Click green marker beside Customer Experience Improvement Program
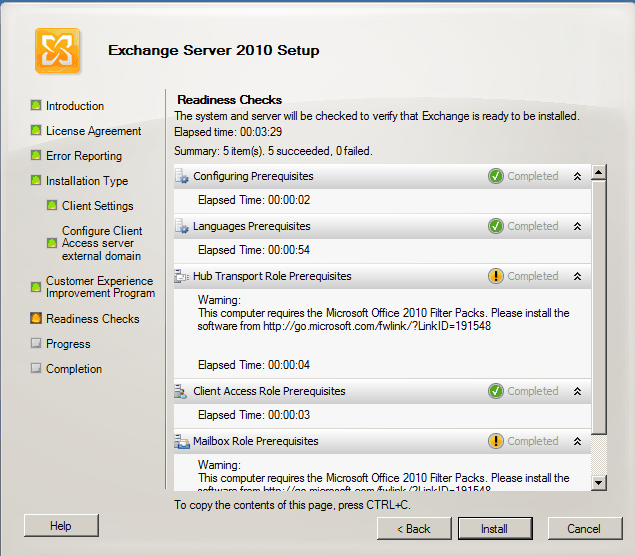This screenshot has height=556, width=635. tap(36, 287)
